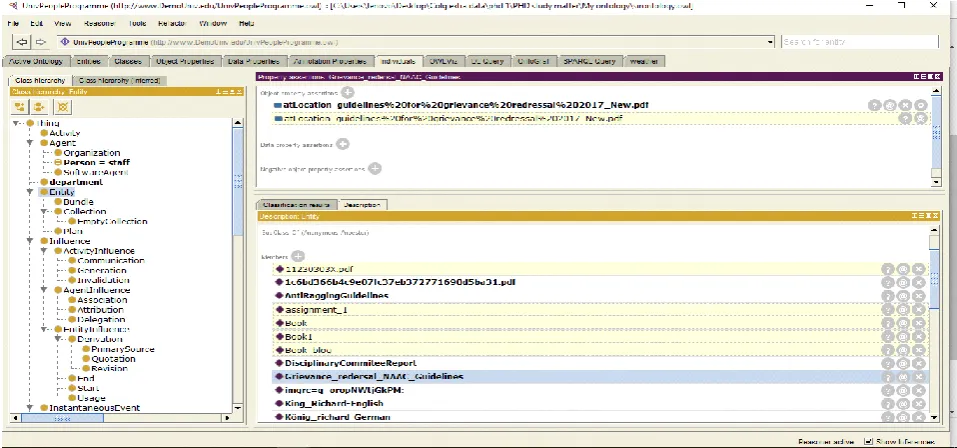
Task: Click the back navigation arrow
Action: tap(23, 42)
